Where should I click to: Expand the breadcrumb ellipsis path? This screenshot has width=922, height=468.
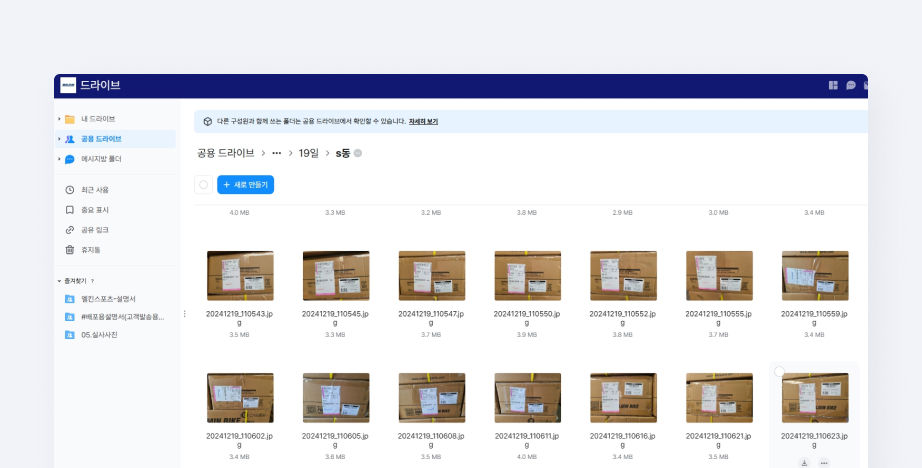tap(276, 153)
